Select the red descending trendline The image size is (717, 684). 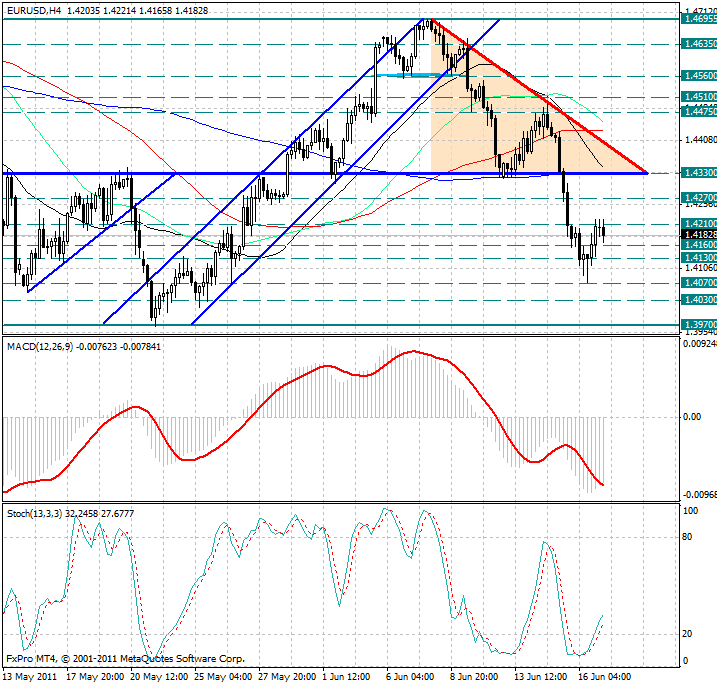tap(540, 96)
